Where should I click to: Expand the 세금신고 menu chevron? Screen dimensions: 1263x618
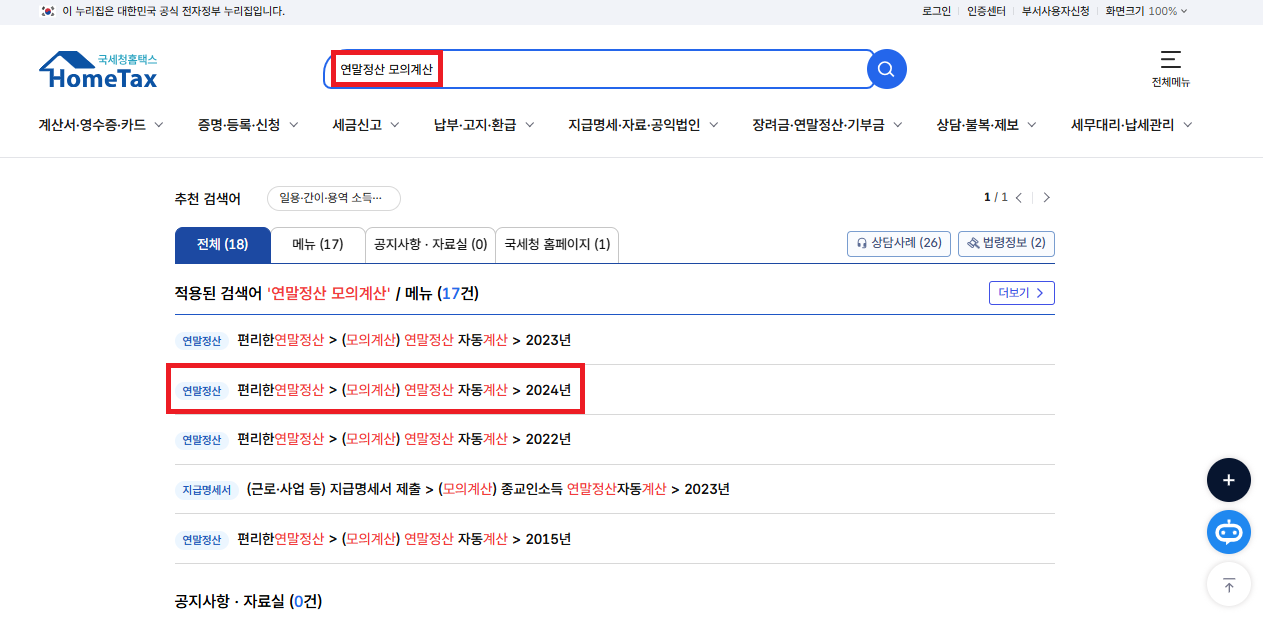(394, 124)
